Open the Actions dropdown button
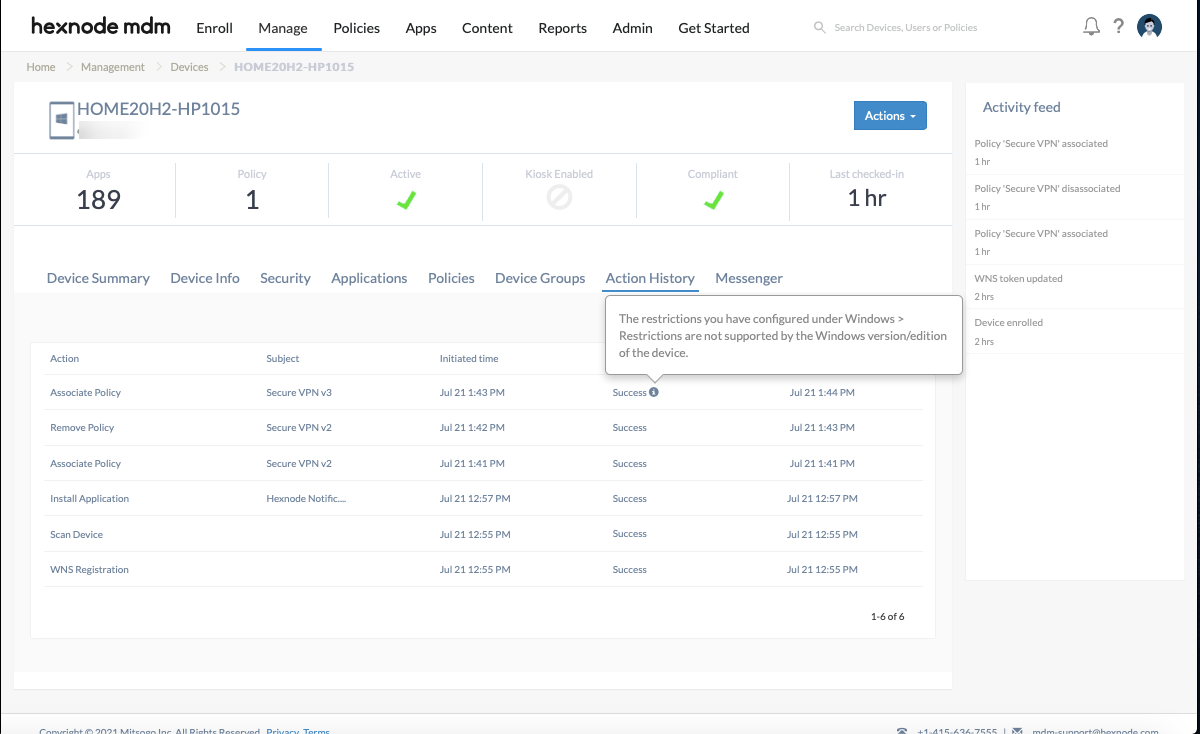 coord(890,116)
